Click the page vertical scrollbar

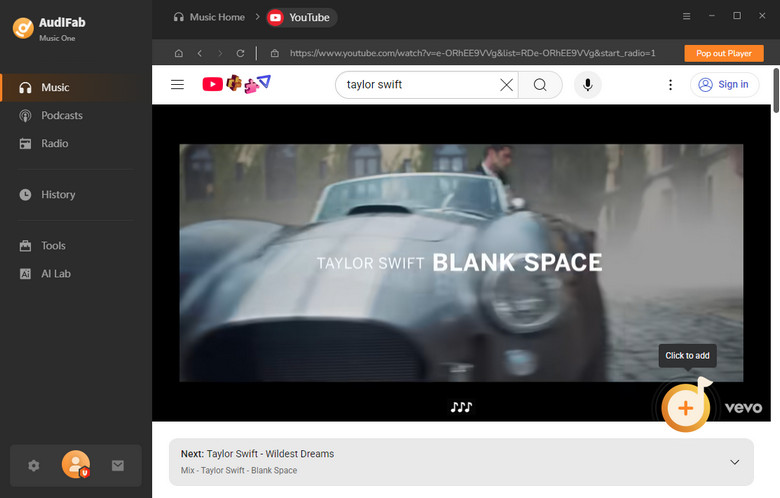coord(776,91)
